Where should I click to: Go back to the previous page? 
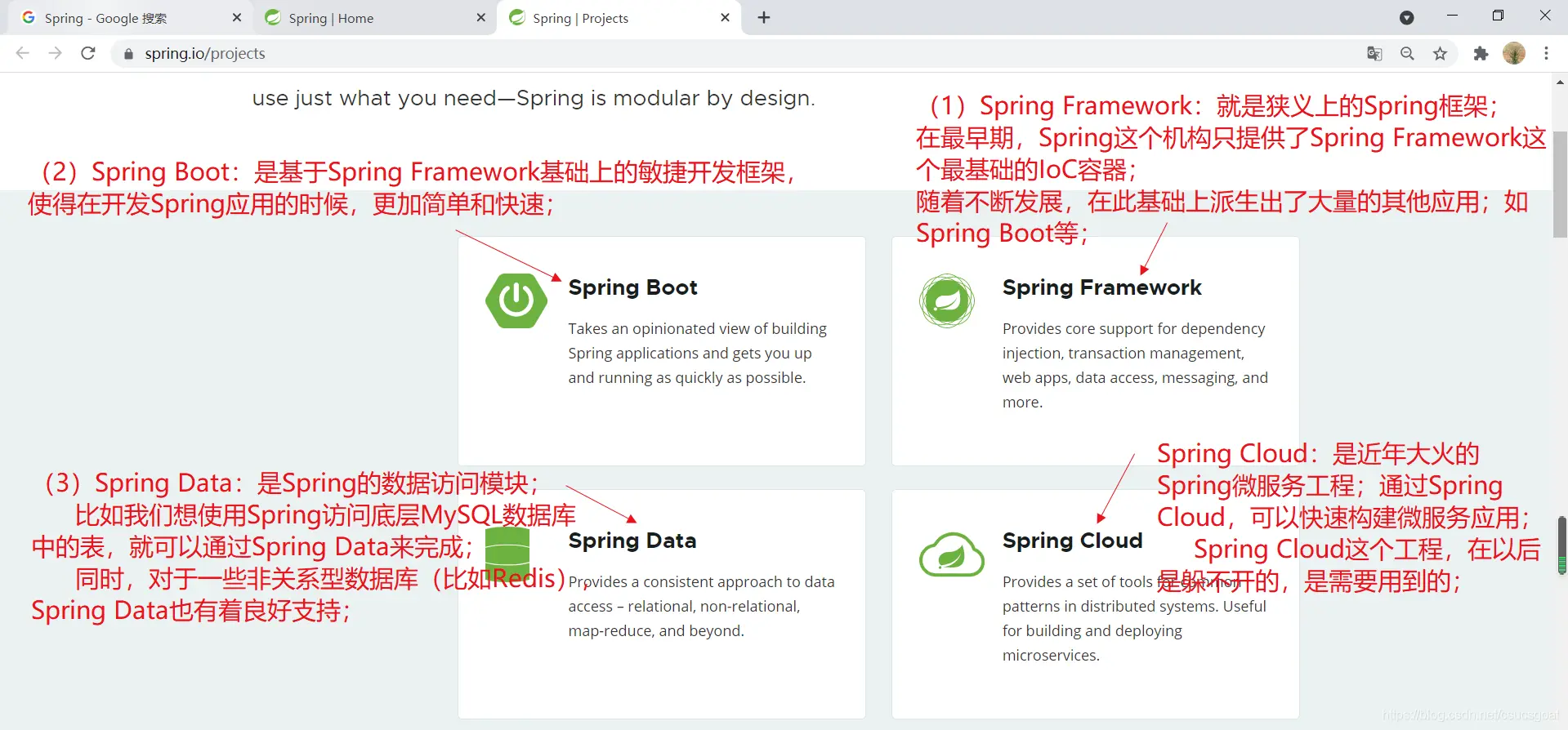(22, 53)
